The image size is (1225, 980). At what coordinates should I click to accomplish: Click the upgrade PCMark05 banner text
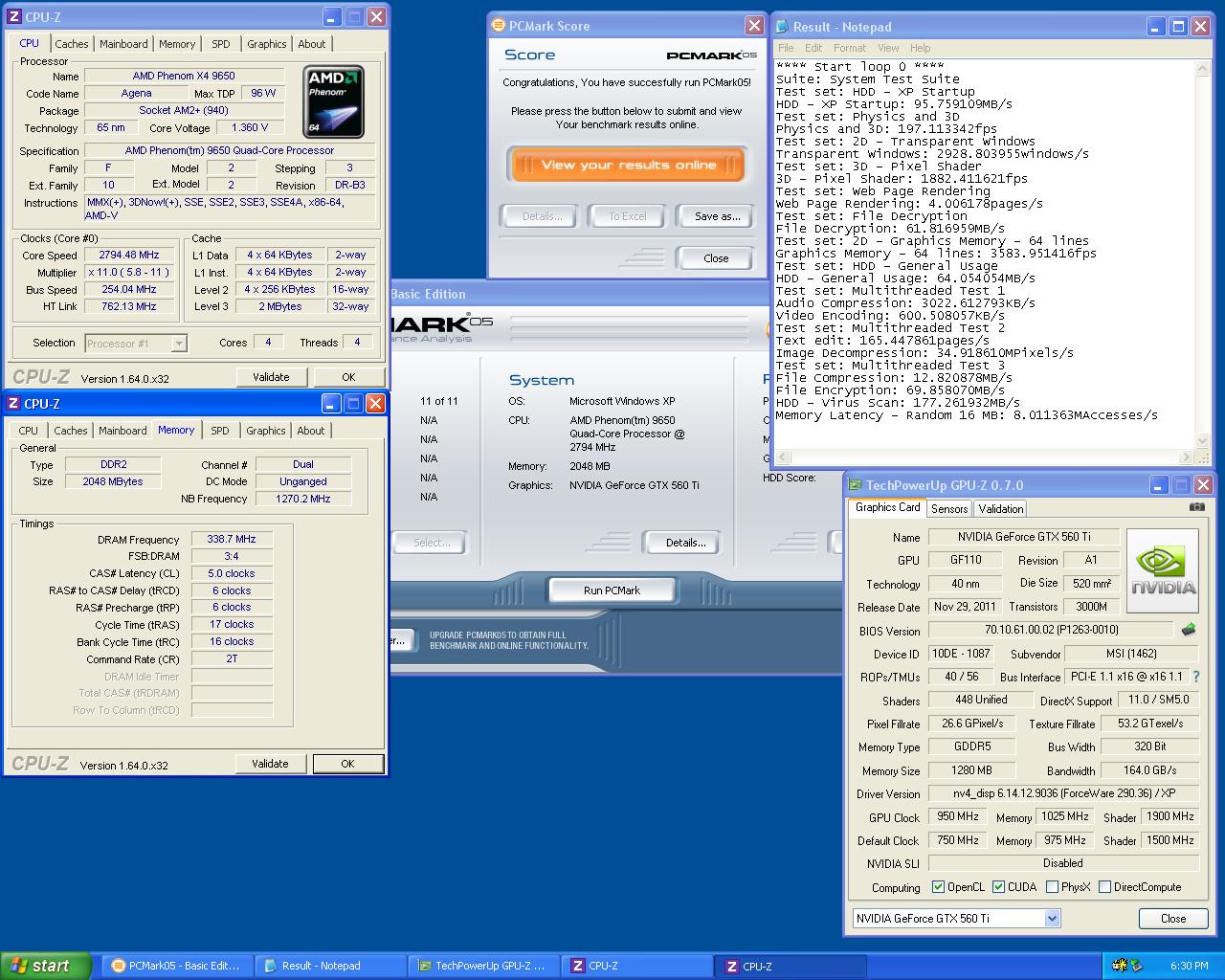pos(508,640)
